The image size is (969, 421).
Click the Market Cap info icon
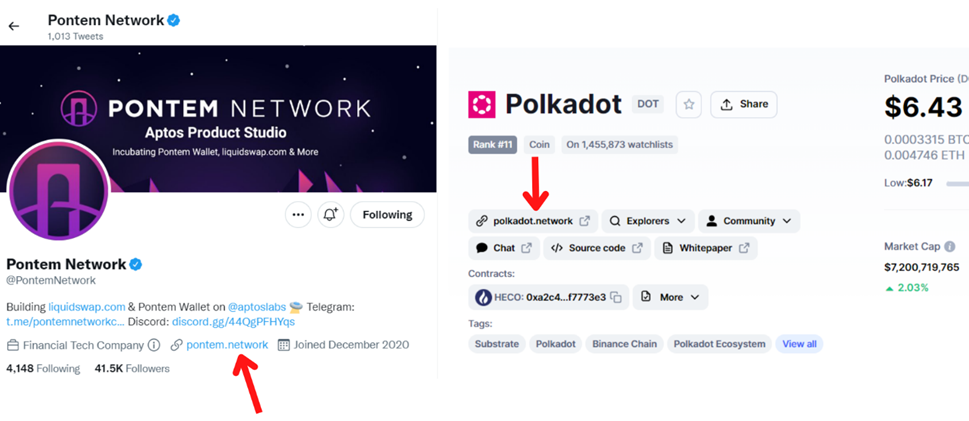tap(949, 246)
